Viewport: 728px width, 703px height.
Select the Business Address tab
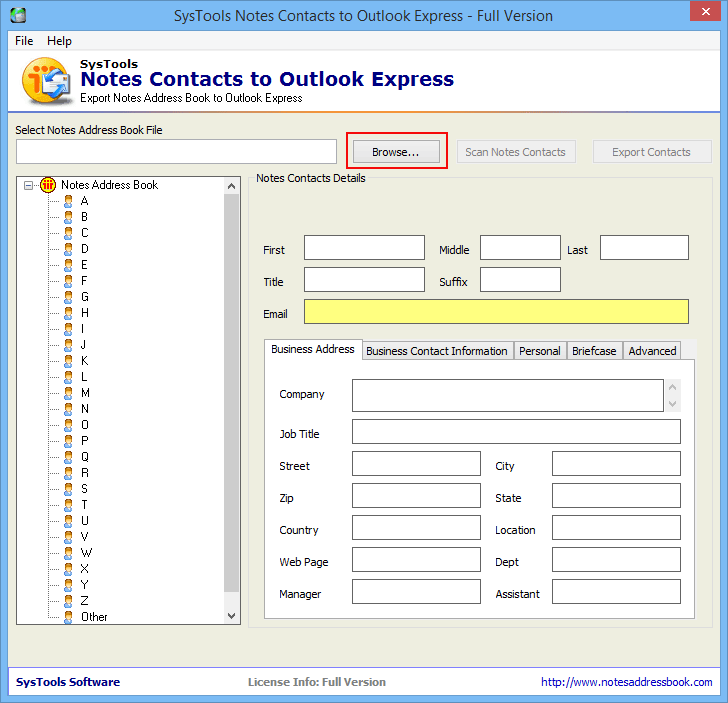click(313, 349)
